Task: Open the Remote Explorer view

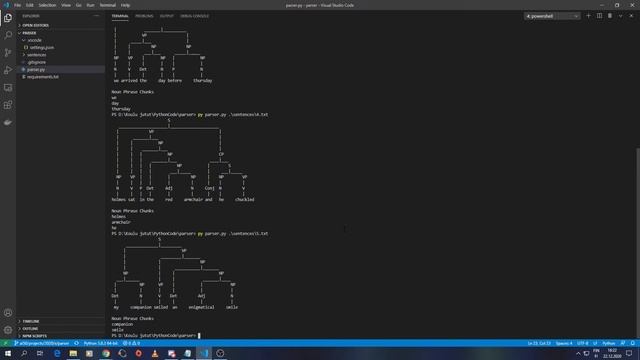Action: pos(8,88)
